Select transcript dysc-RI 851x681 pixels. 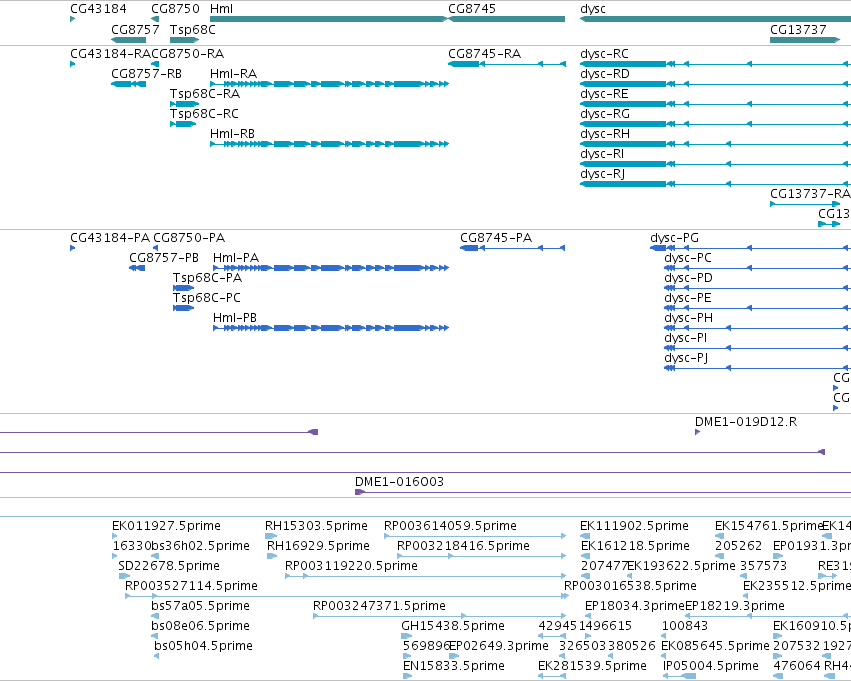click(x=715, y=164)
